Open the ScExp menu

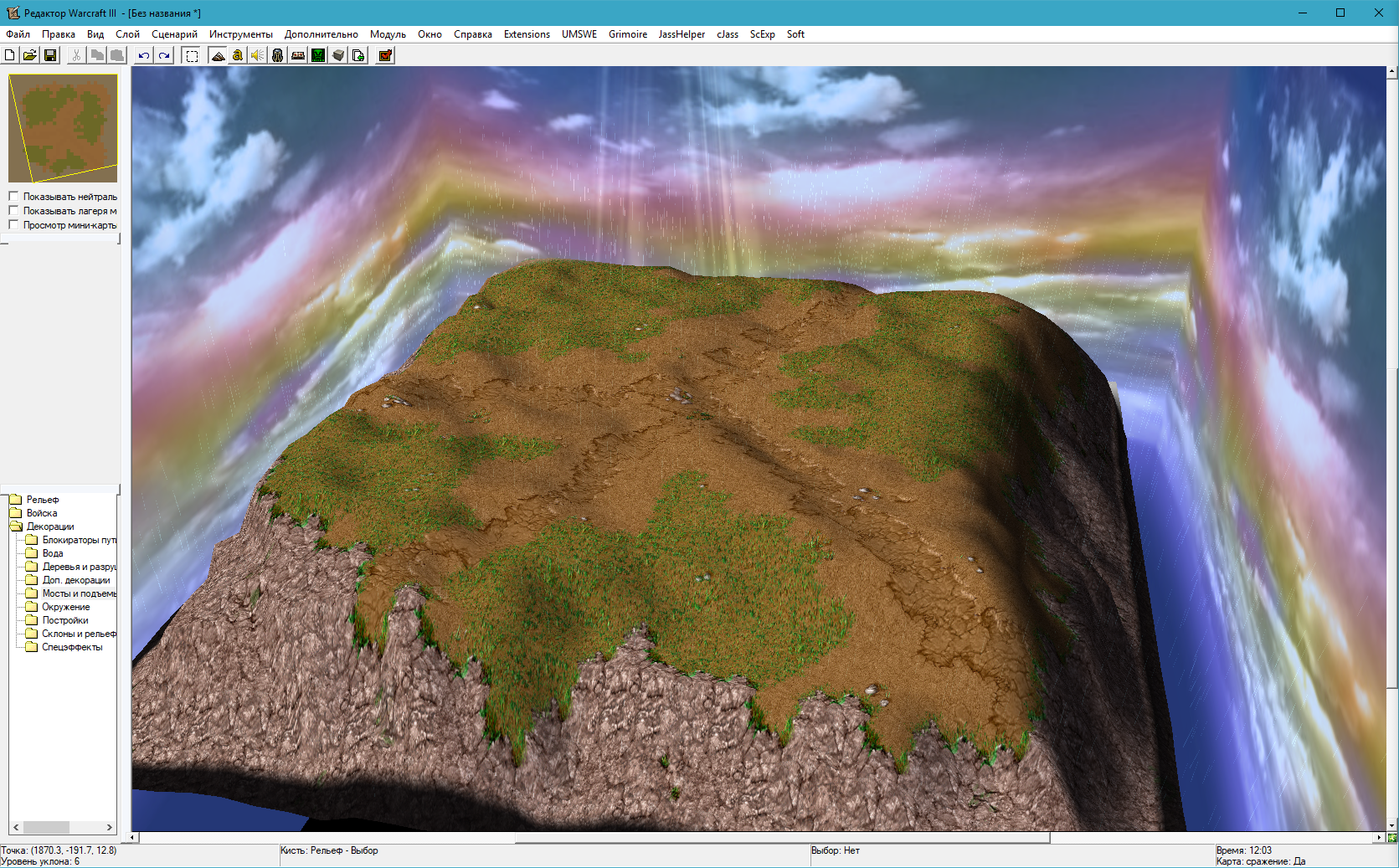click(x=762, y=34)
